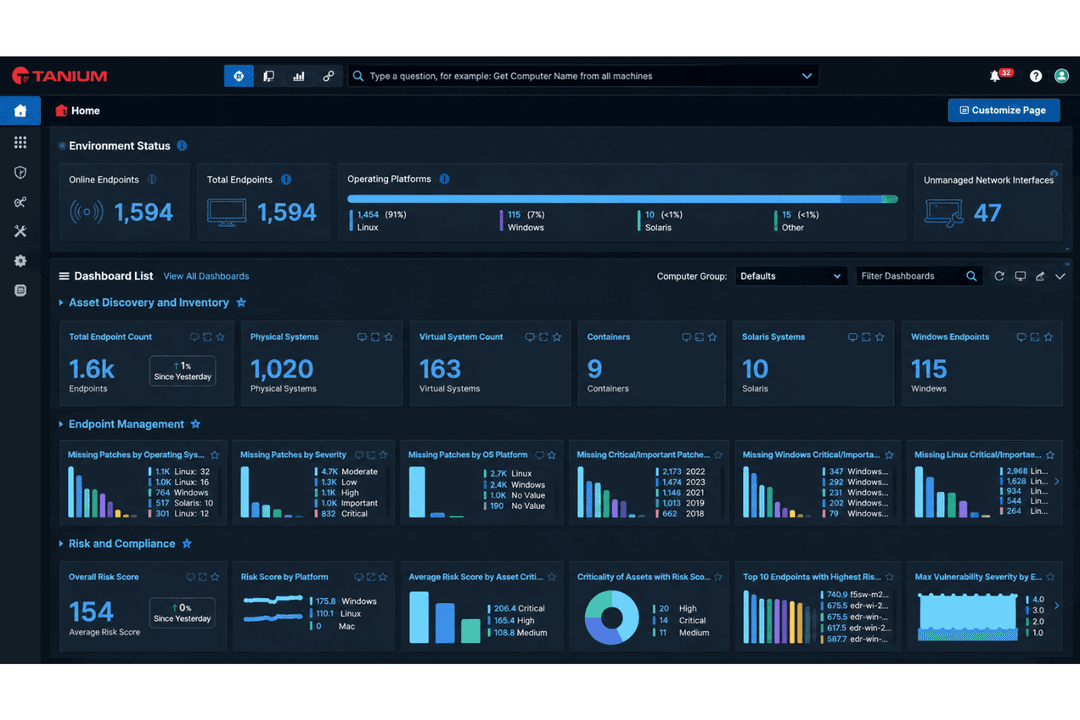Expand the Containers card to full view
The height and width of the screenshot is (720, 1080).
coord(699,337)
